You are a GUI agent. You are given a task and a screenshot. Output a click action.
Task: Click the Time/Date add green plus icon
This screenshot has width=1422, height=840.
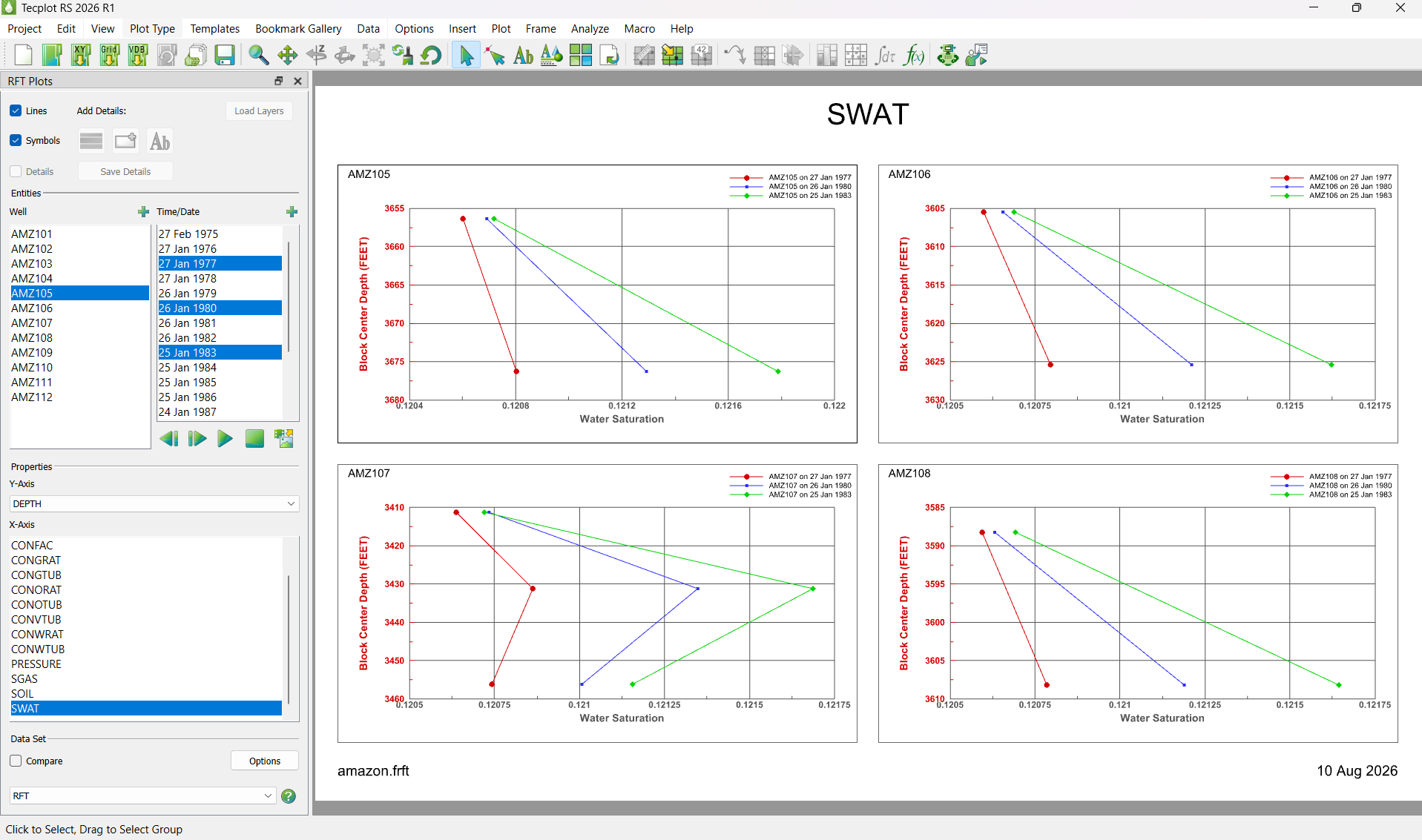coord(292,212)
